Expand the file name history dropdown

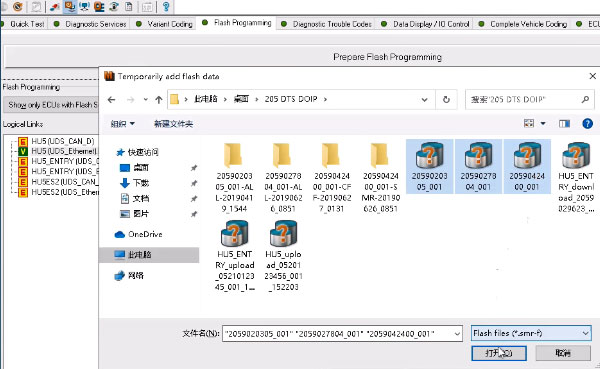click(457, 334)
